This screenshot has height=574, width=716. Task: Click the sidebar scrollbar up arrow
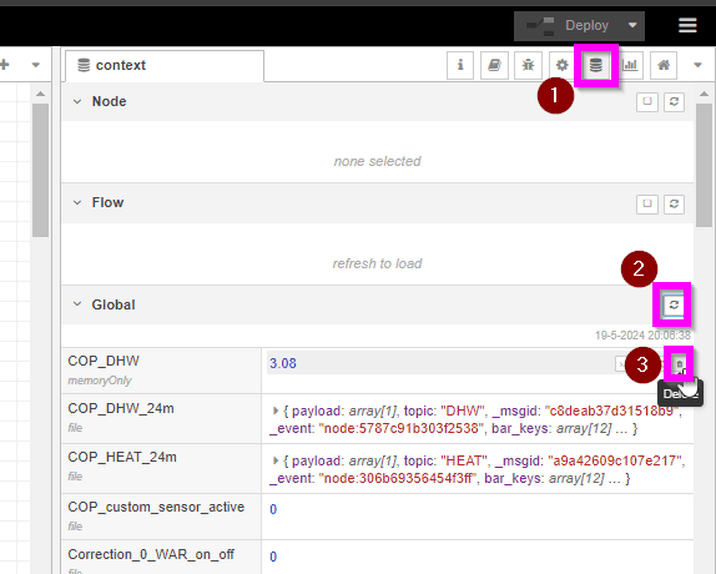pos(704,94)
